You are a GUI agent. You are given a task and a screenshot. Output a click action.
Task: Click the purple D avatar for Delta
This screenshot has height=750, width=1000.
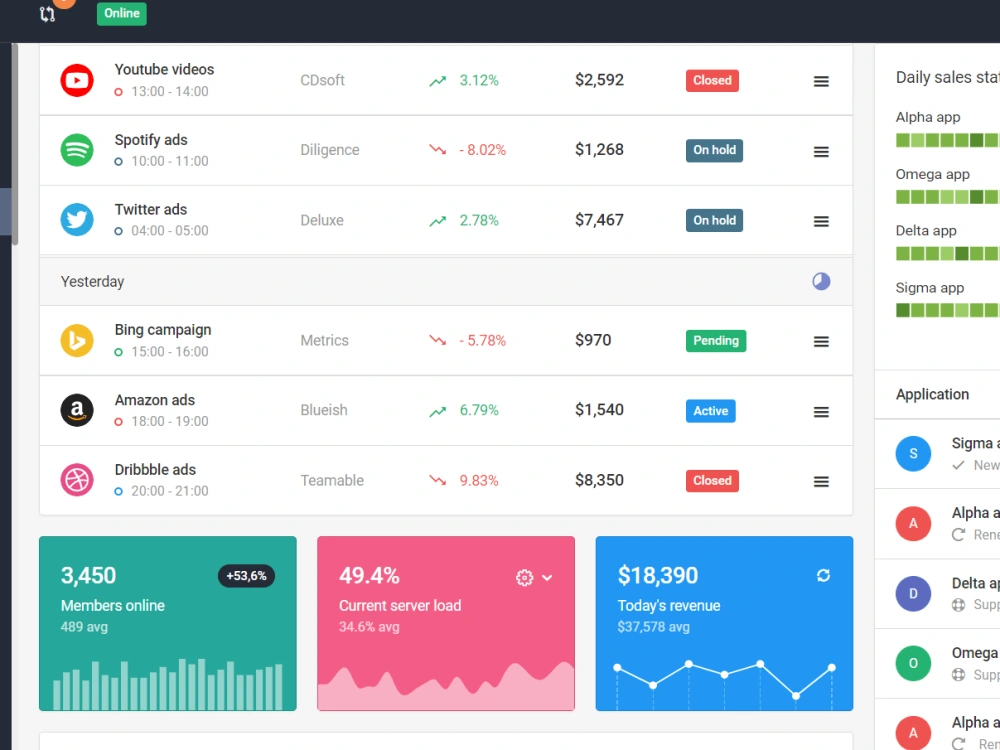pyautogui.click(x=913, y=594)
